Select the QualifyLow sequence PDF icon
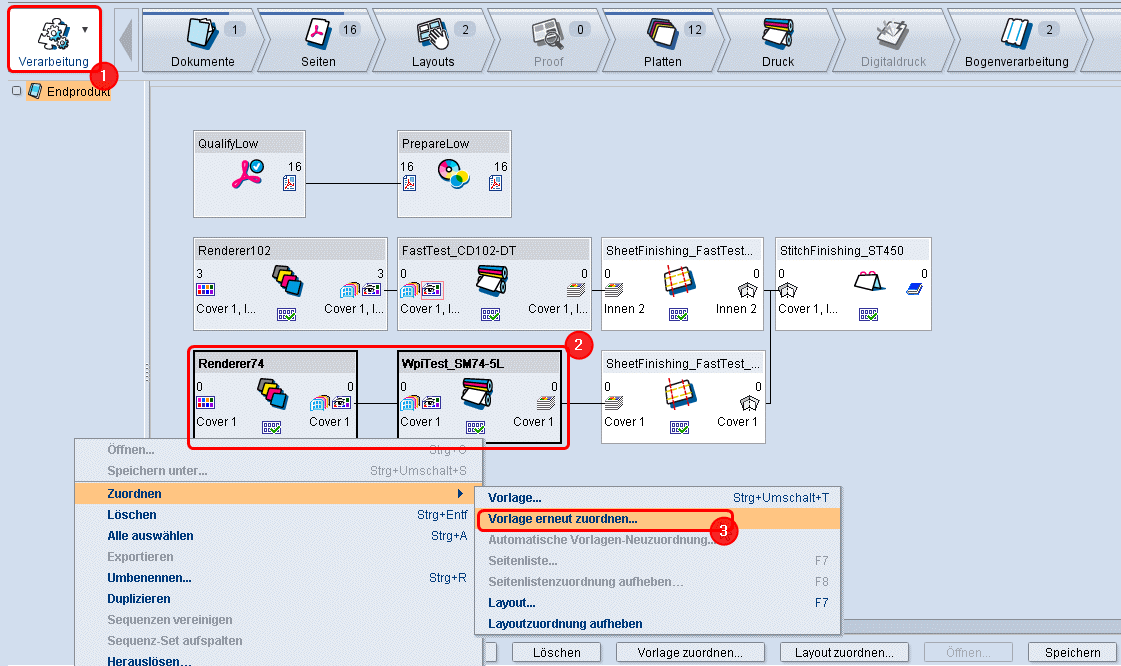Screen dimensions: 1121x666 (x=247, y=174)
